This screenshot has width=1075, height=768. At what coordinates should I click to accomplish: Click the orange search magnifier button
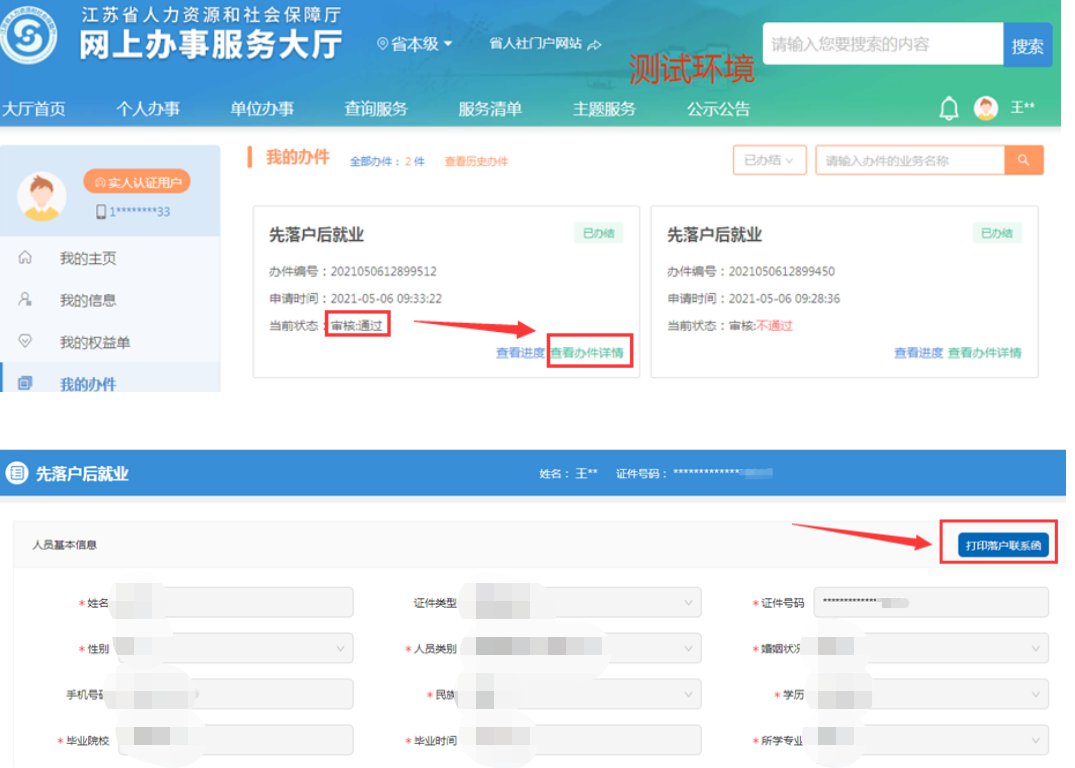(x=1023, y=160)
